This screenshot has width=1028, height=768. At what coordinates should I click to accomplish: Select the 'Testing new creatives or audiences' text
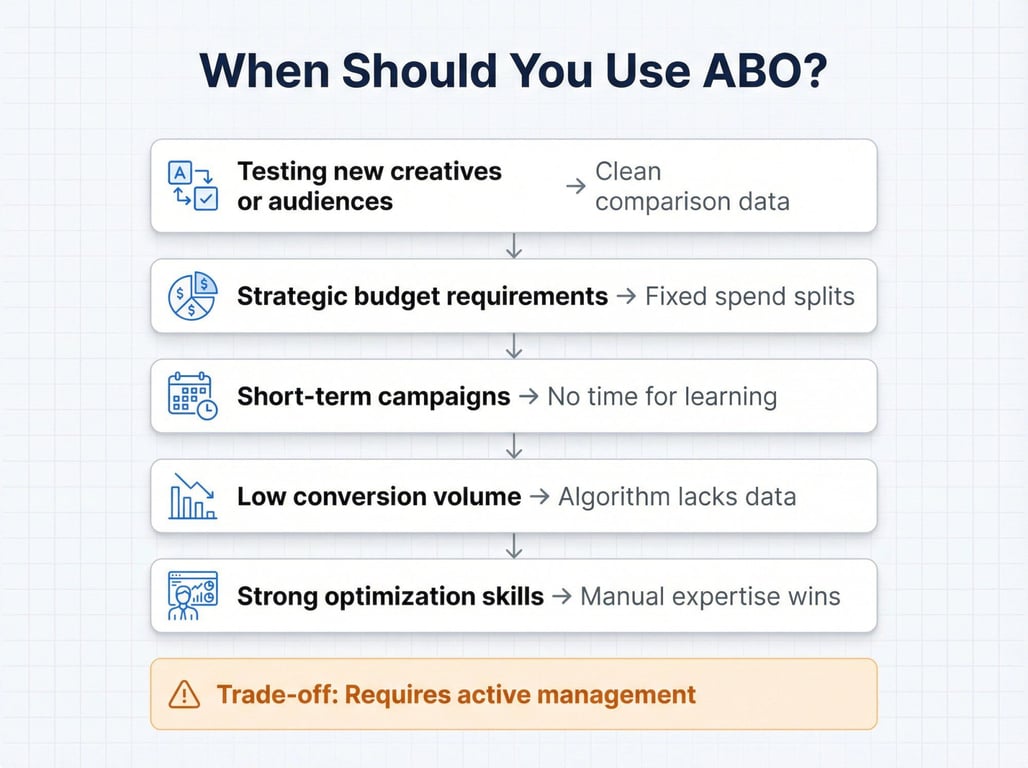point(369,186)
